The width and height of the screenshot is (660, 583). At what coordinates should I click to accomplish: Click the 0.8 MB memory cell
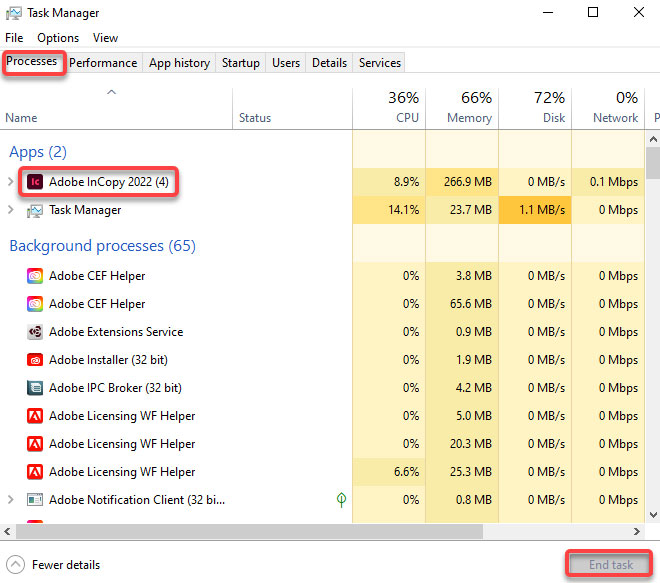(462, 500)
